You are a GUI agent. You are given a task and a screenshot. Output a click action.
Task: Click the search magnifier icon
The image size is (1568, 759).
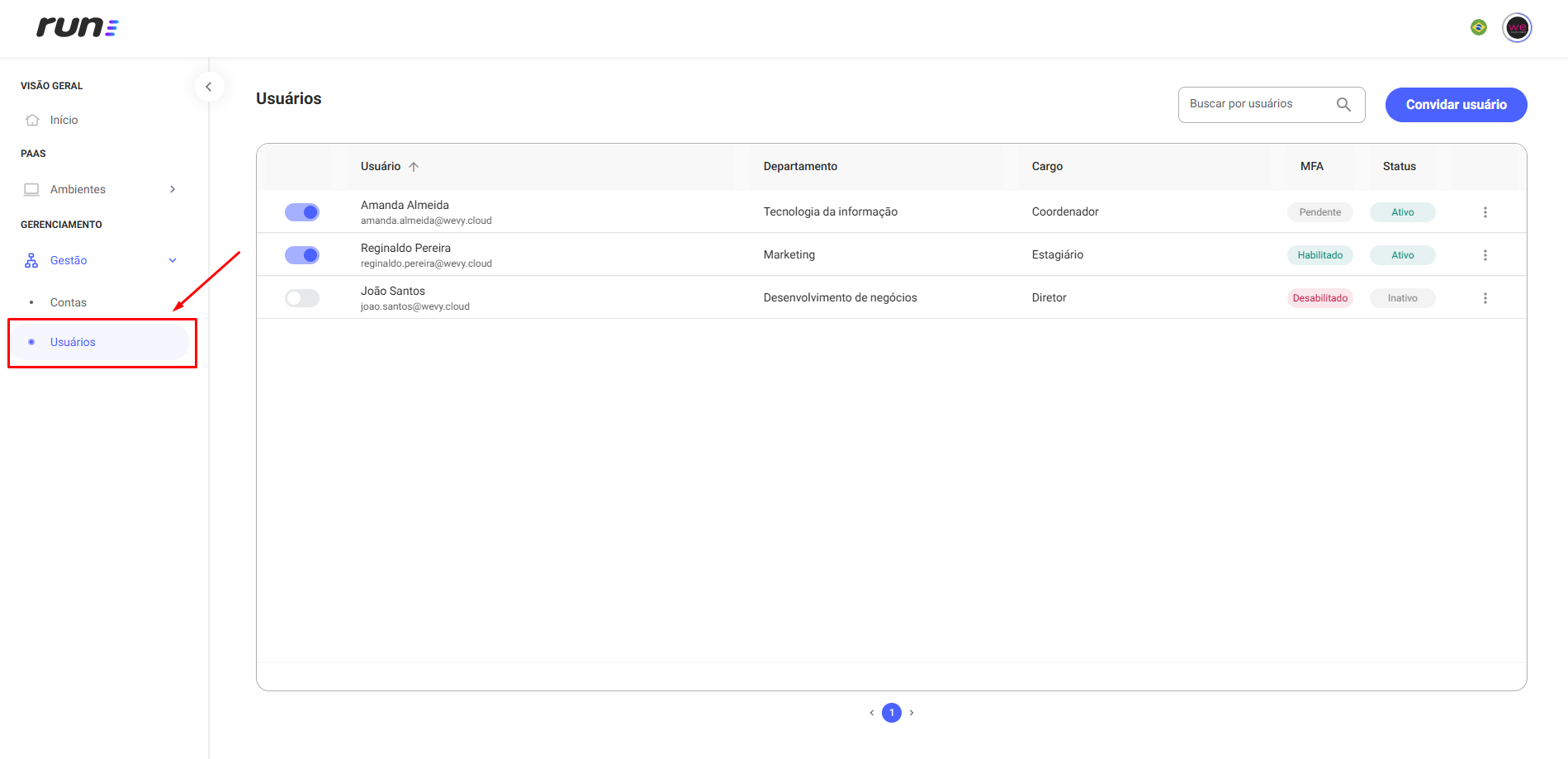click(x=1343, y=104)
